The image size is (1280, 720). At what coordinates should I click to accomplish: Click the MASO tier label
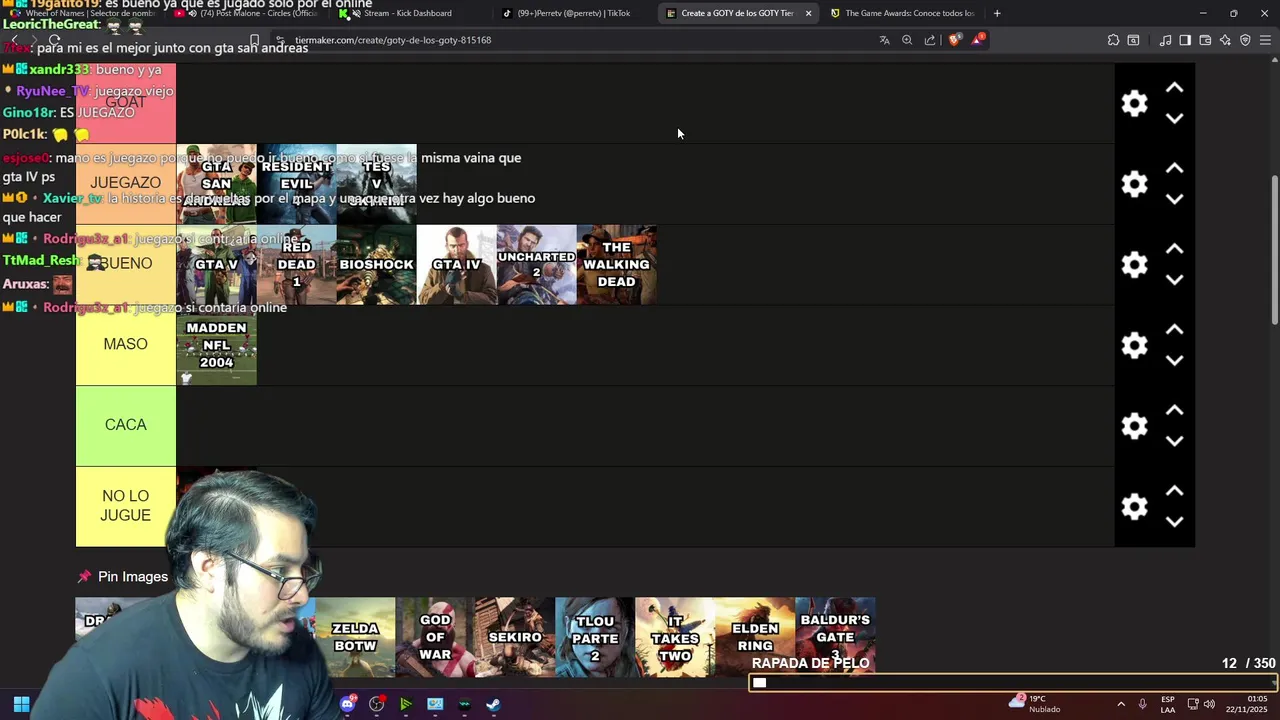[126, 344]
